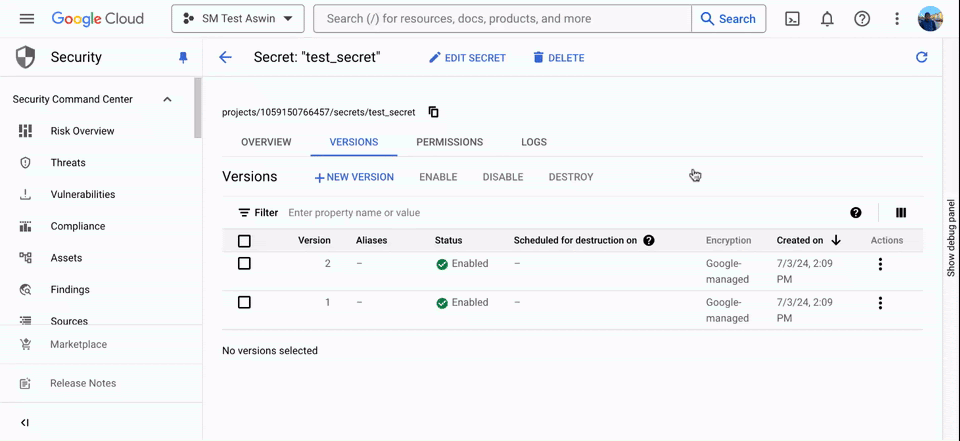Select the checkbox for version 2
Image resolution: width=960 pixels, height=441 pixels.
click(x=244, y=264)
